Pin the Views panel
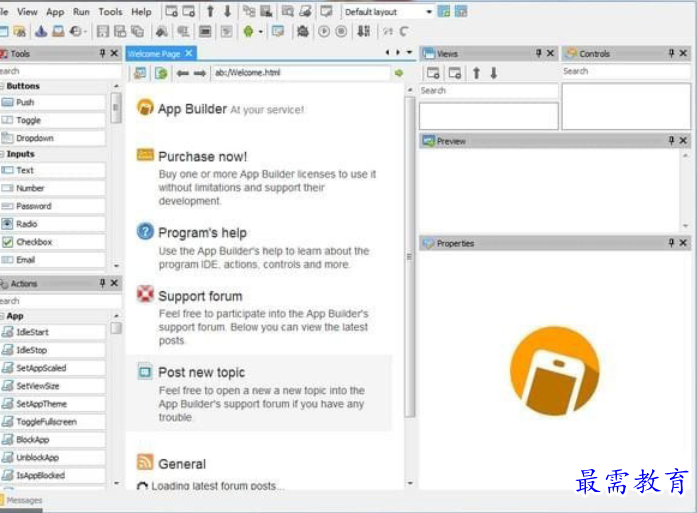This screenshot has height=513, width=697. [x=538, y=53]
